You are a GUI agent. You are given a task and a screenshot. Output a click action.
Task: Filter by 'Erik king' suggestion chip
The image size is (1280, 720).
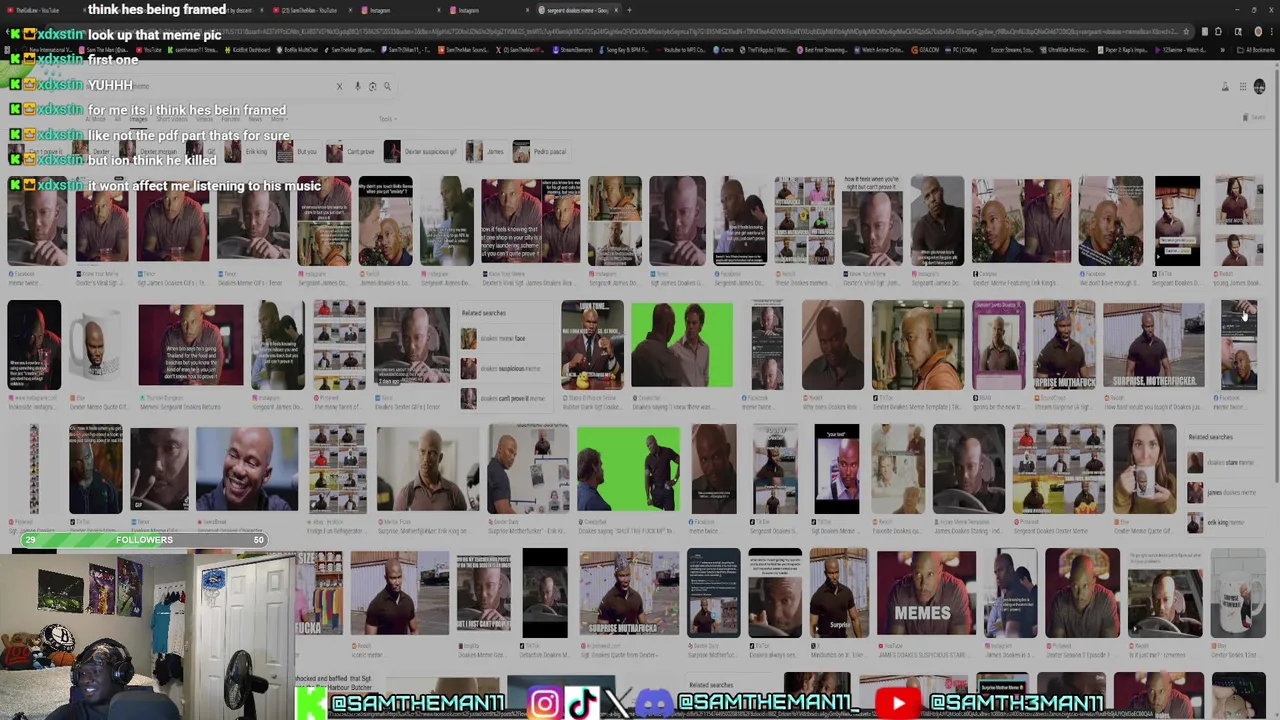point(248,152)
